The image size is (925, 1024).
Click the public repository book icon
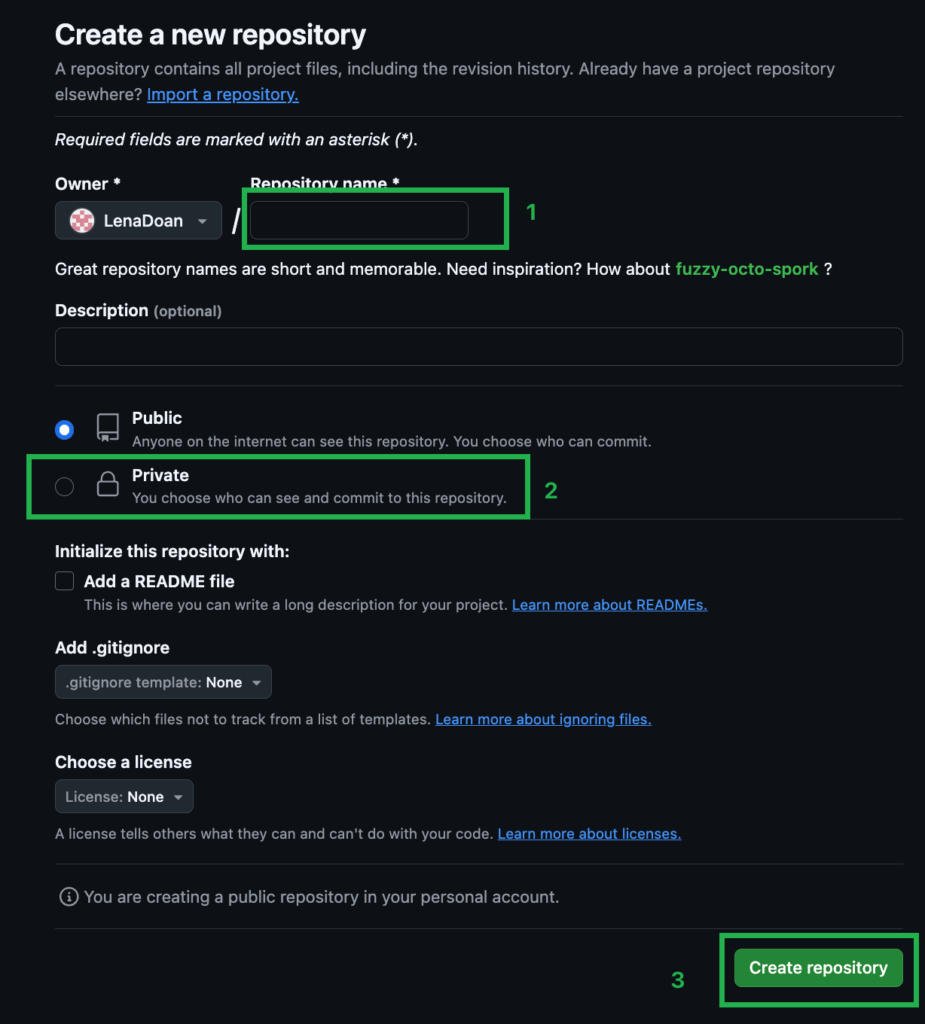tap(108, 428)
